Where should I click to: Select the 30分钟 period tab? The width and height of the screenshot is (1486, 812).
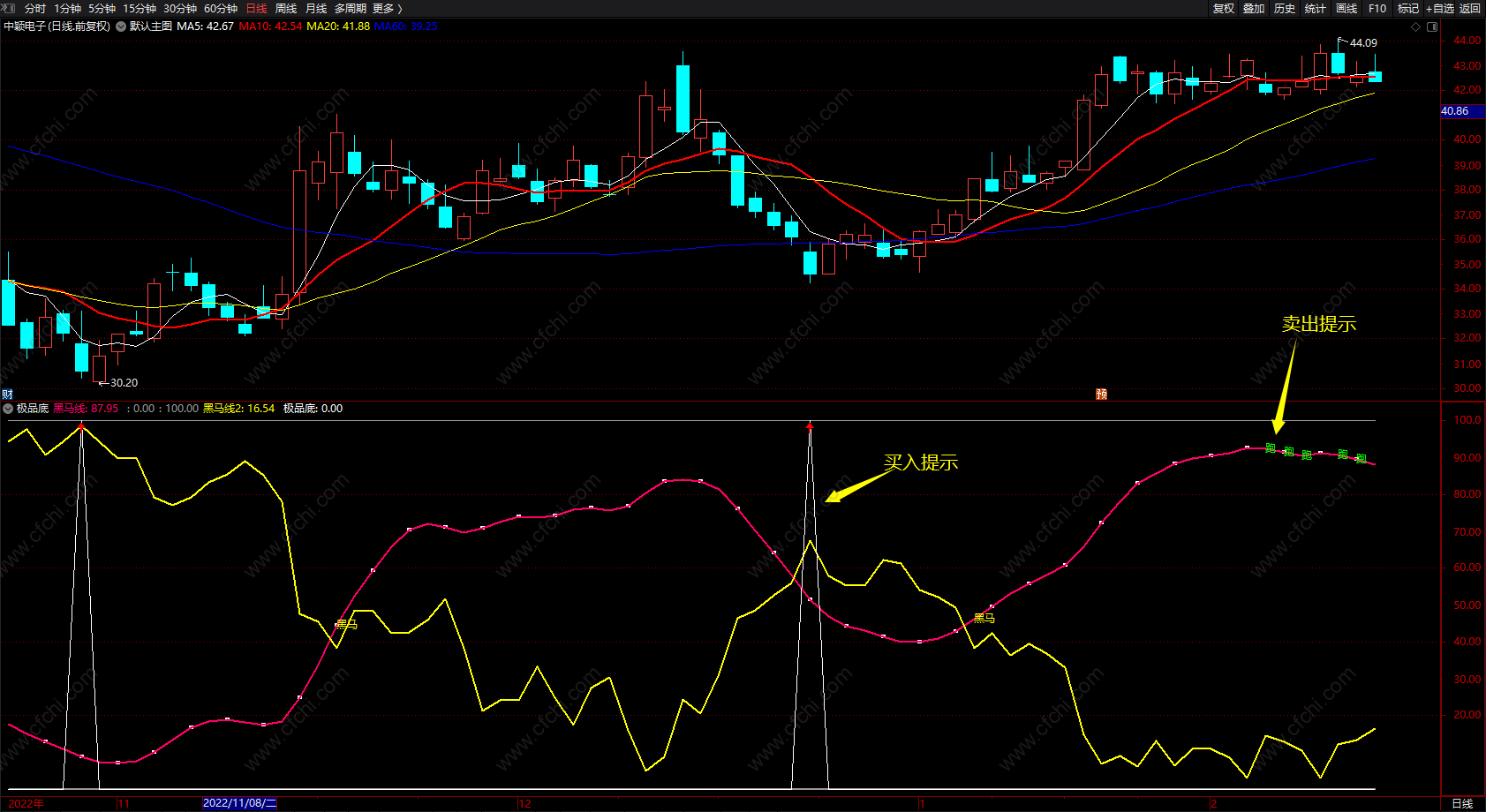[x=180, y=8]
